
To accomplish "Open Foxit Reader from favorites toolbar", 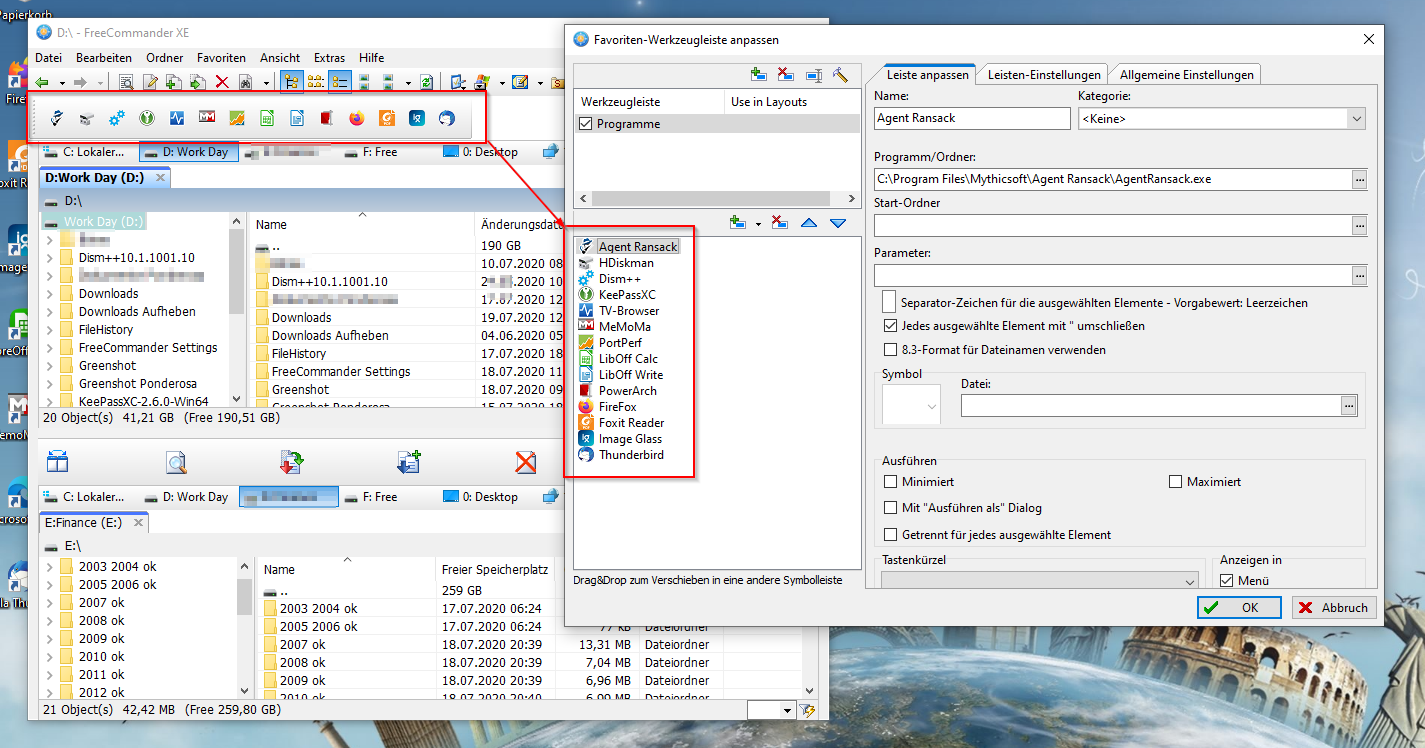I will [387, 118].
